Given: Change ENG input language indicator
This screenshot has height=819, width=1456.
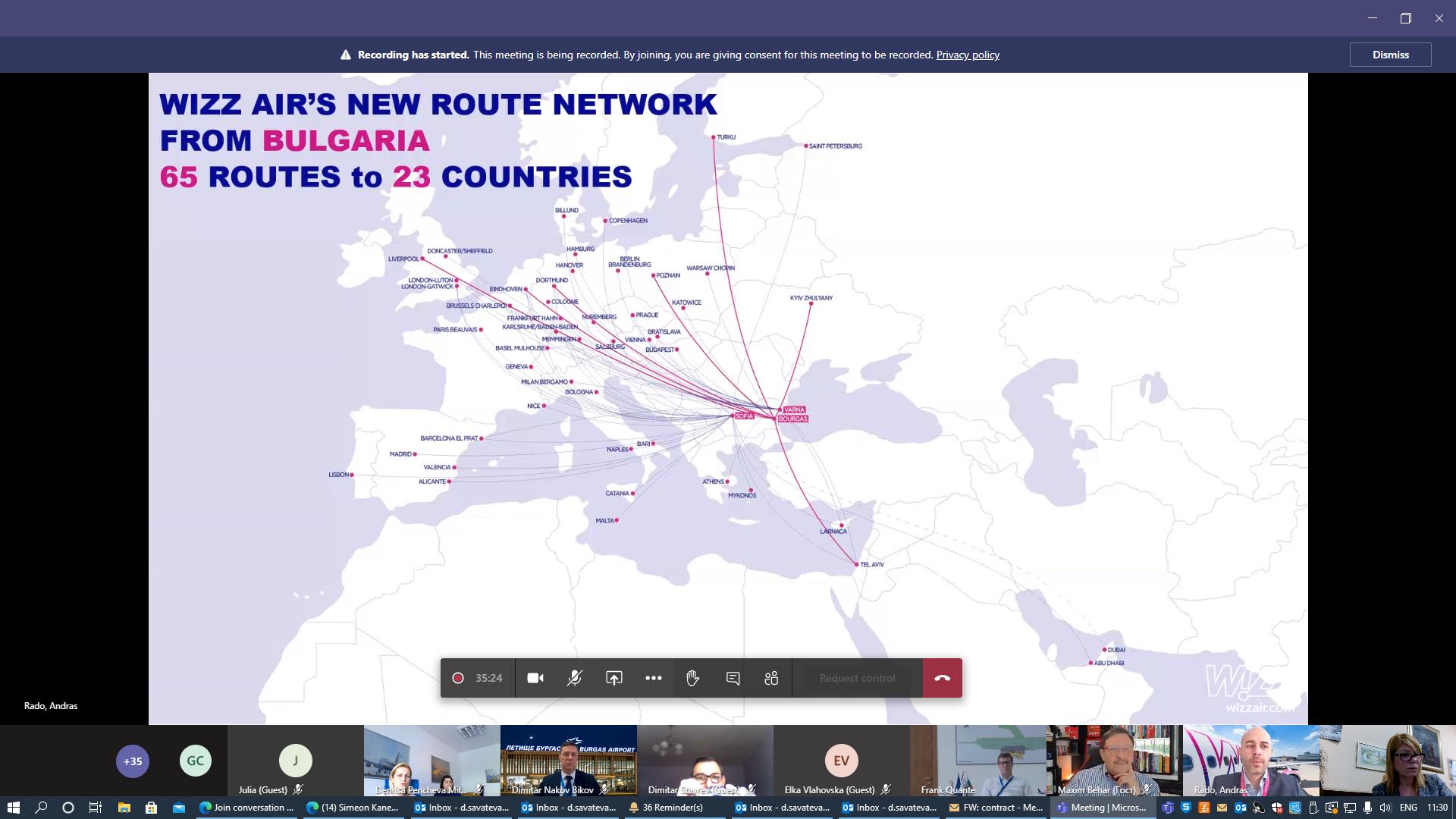Looking at the screenshot, I should (1408, 808).
